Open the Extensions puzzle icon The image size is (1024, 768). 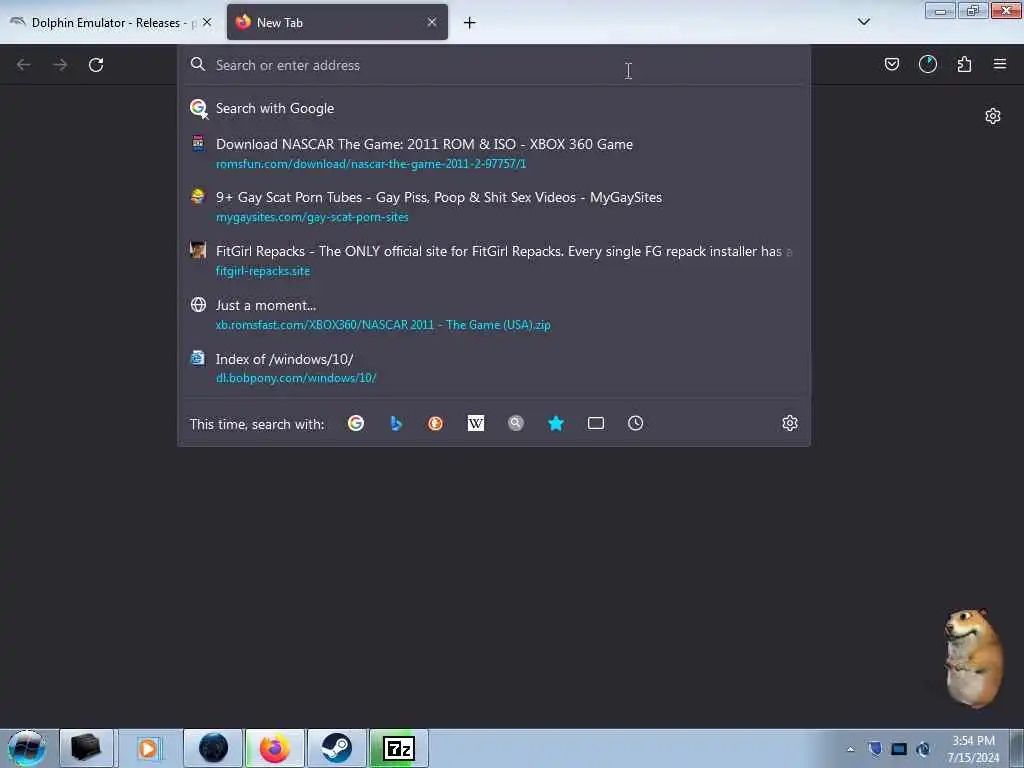click(x=964, y=64)
